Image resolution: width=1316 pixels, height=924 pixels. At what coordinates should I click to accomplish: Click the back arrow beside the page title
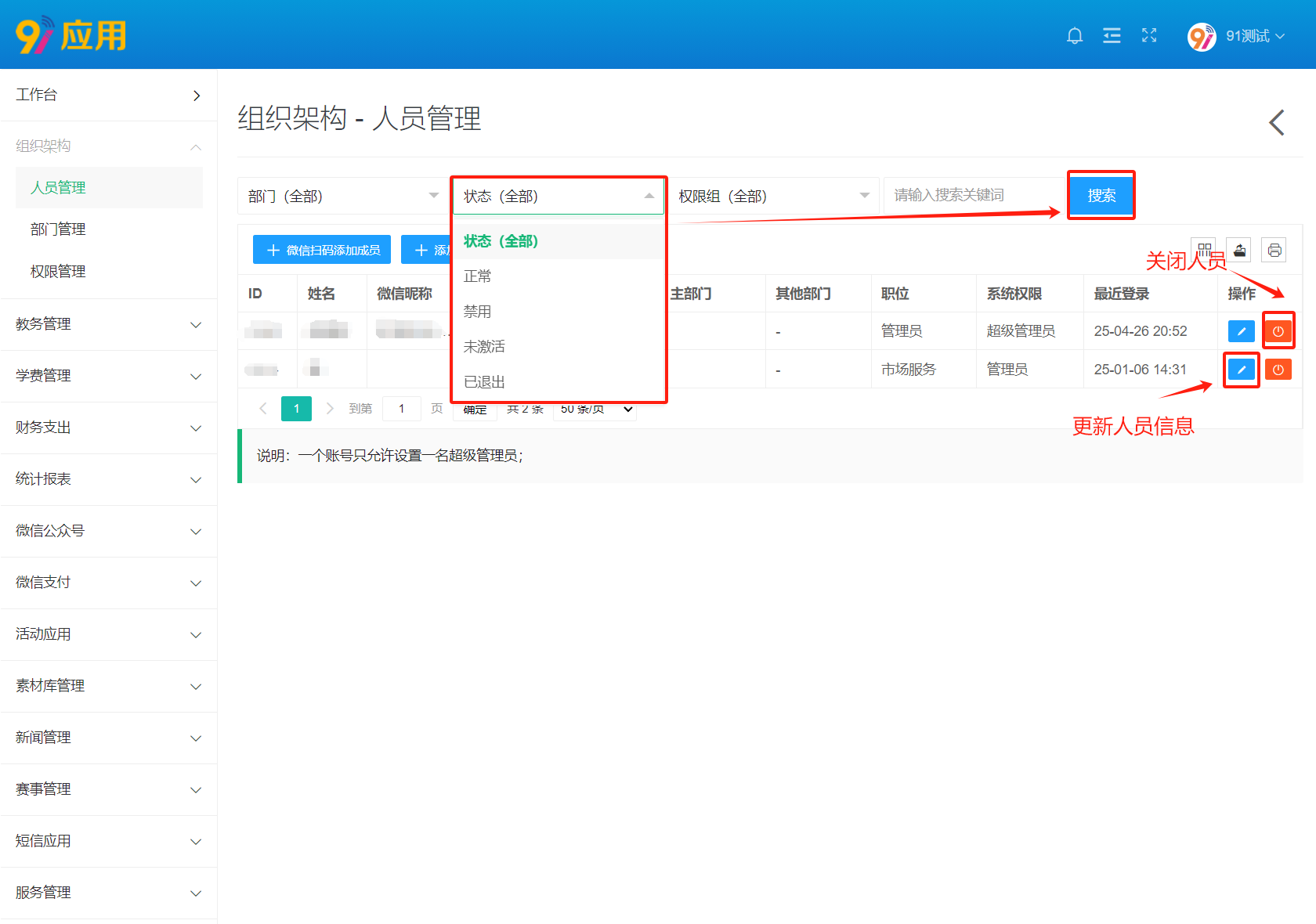tap(1277, 122)
